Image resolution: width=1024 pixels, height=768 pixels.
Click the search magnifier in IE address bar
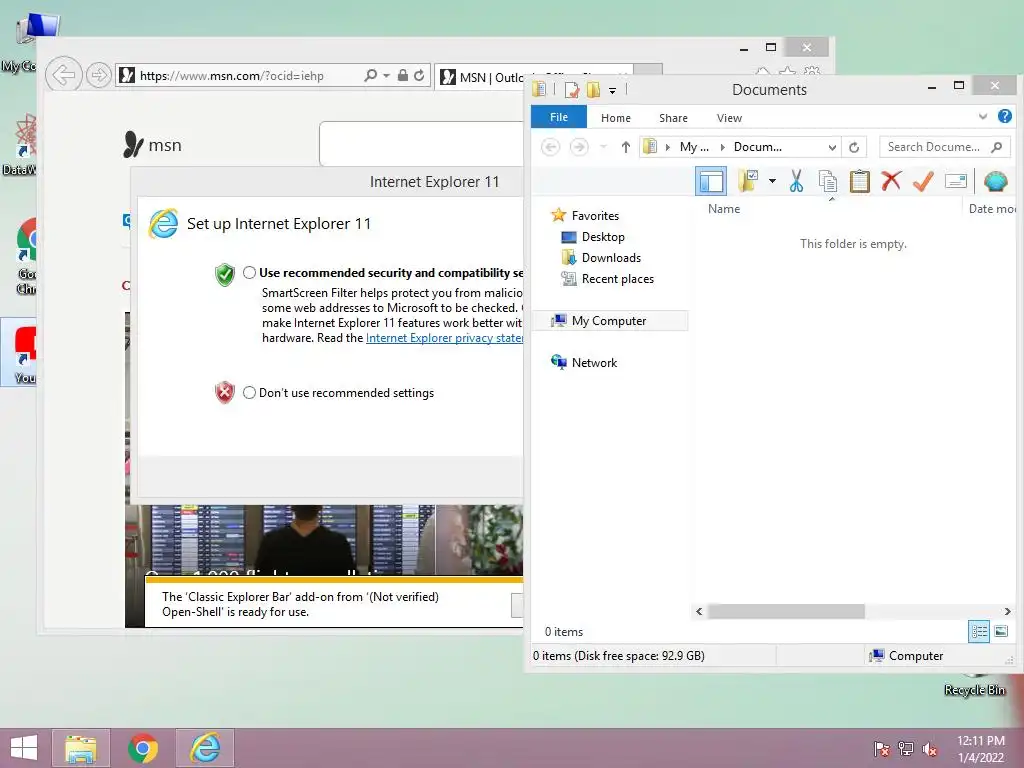pos(370,76)
